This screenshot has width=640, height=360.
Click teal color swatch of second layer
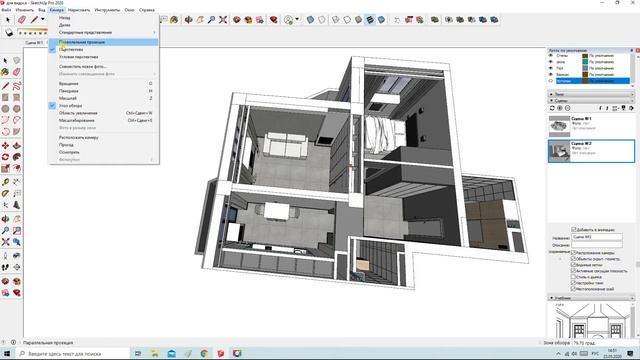coord(585,62)
